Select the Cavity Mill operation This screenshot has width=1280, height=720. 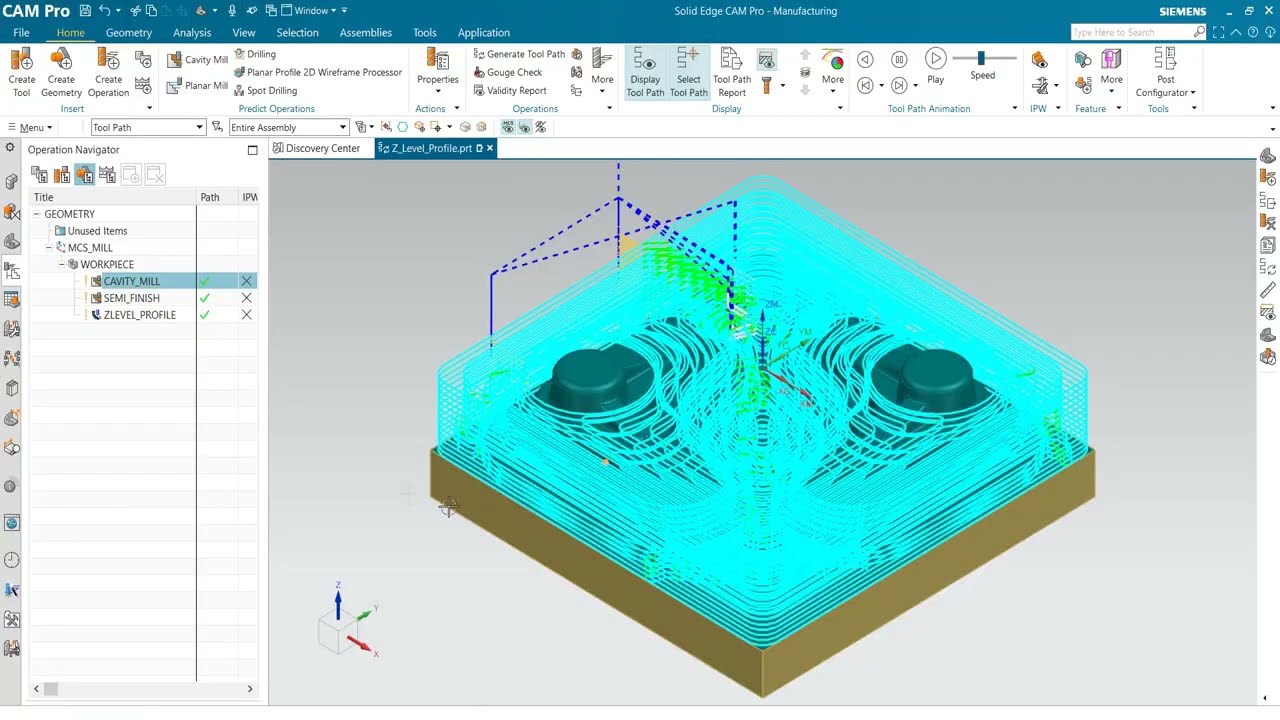(x=197, y=59)
